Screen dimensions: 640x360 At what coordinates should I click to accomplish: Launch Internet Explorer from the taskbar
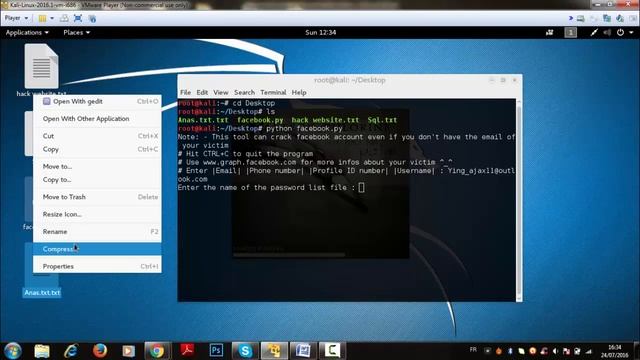71,351
